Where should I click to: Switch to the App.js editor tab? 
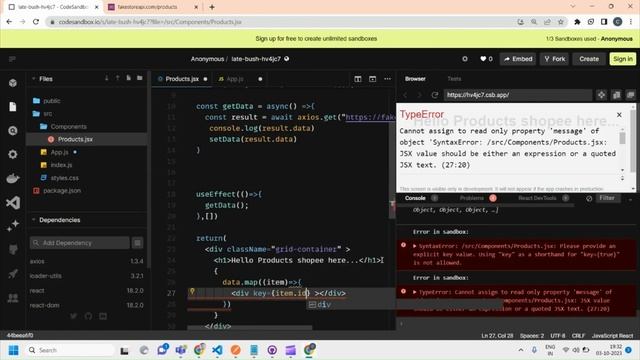point(235,79)
